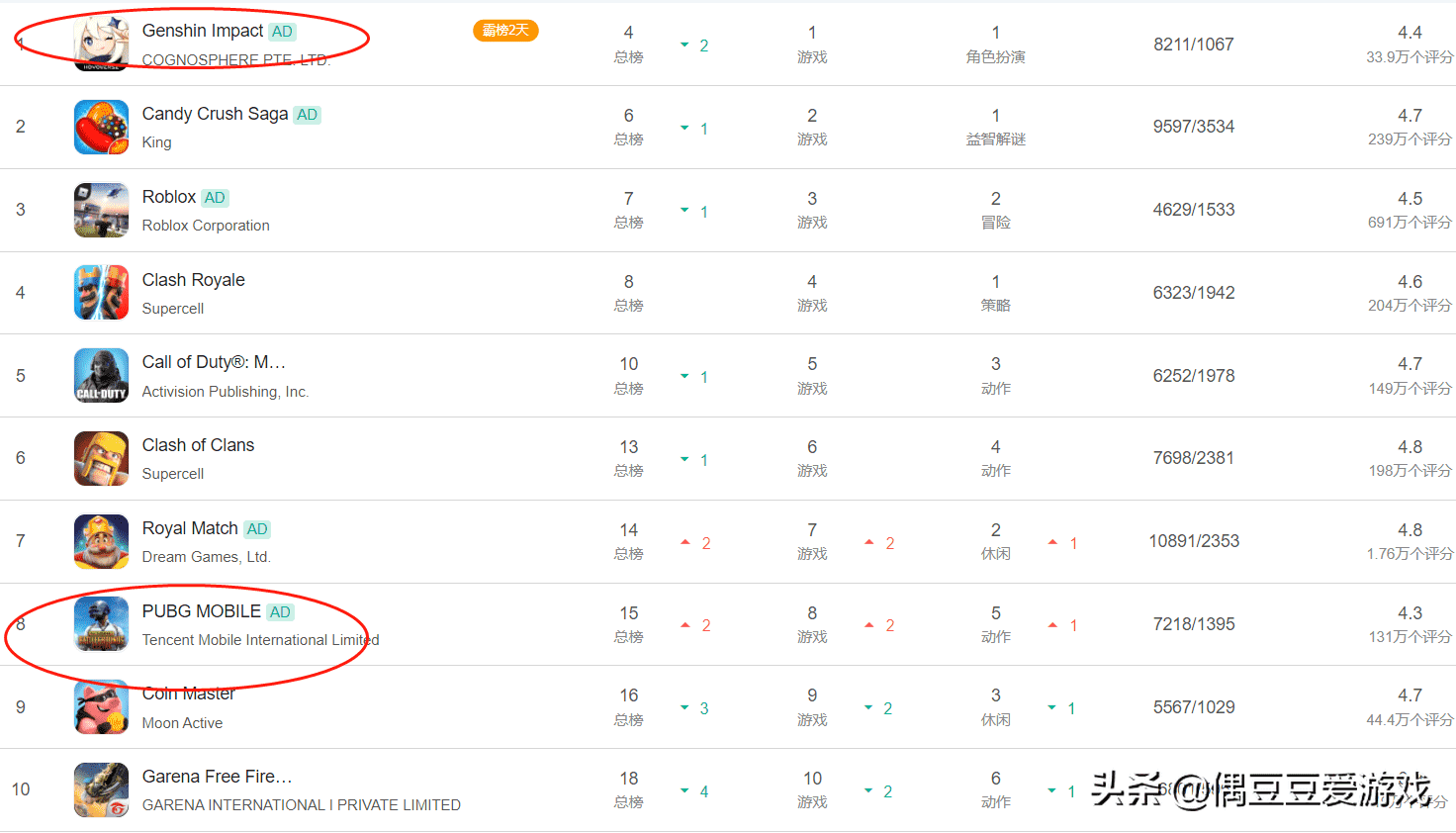Open the Clash of Clans app icon
The height and width of the screenshot is (833, 1456).
pos(102,458)
